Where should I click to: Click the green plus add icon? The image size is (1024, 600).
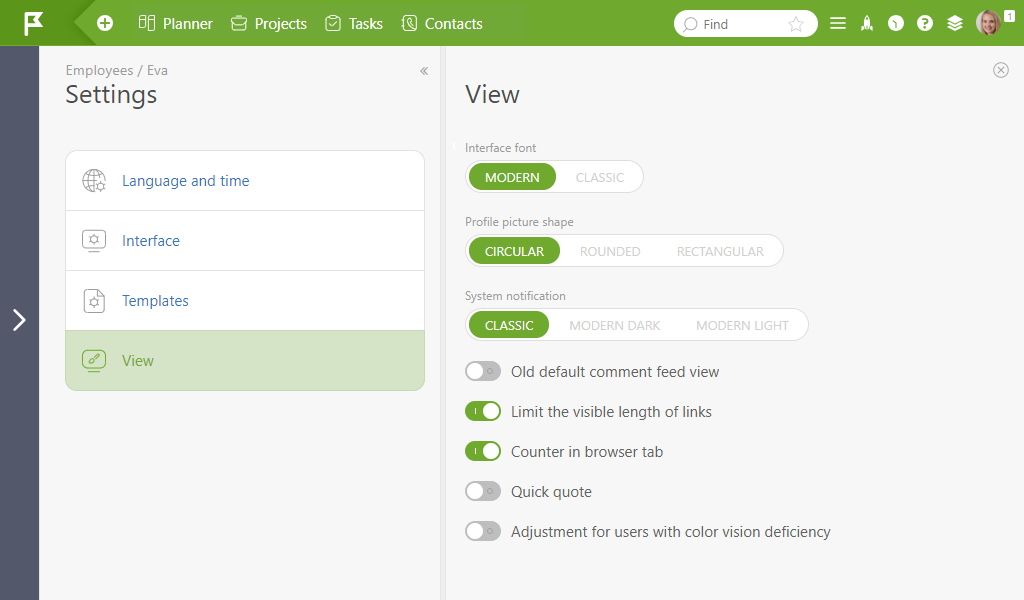pos(104,24)
